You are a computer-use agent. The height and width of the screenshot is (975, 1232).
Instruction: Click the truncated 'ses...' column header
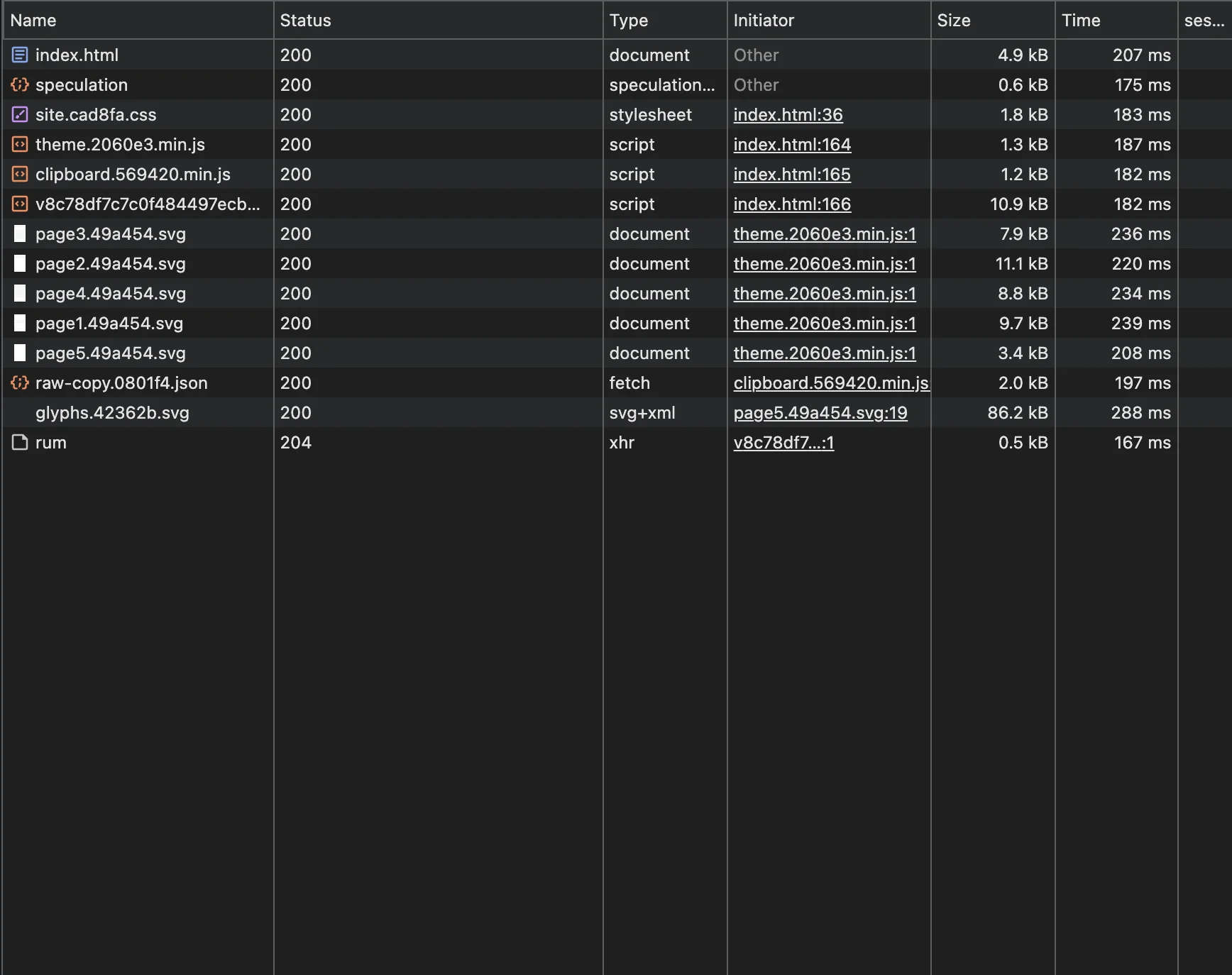(x=1205, y=20)
